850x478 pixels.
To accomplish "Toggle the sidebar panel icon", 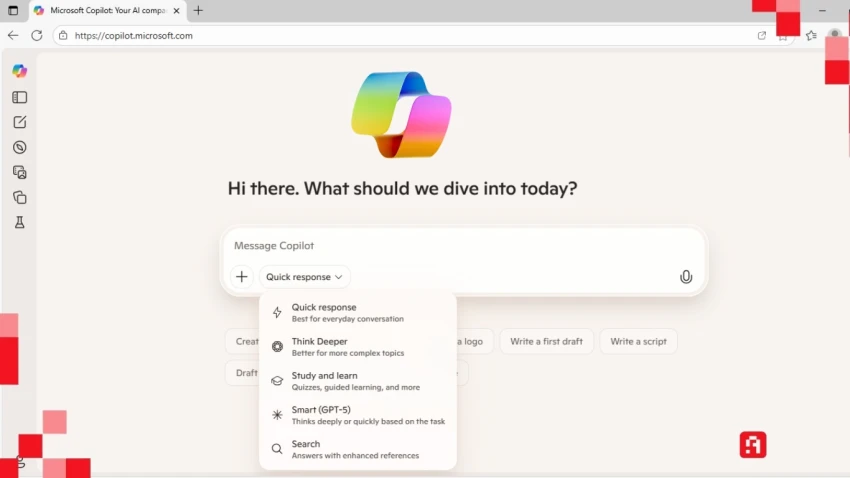I will (x=19, y=97).
